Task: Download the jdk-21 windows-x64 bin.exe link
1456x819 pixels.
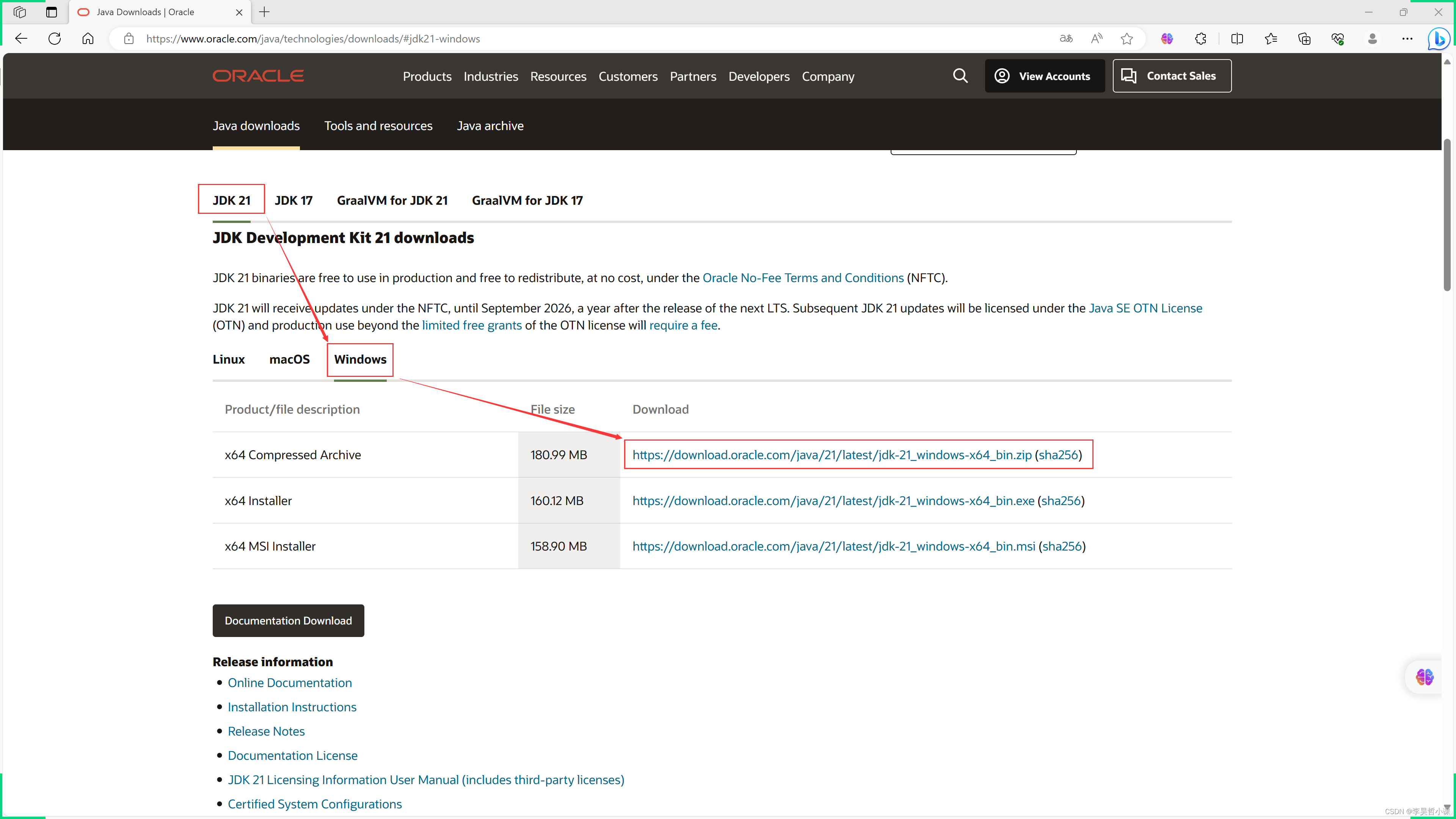Action: click(833, 500)
